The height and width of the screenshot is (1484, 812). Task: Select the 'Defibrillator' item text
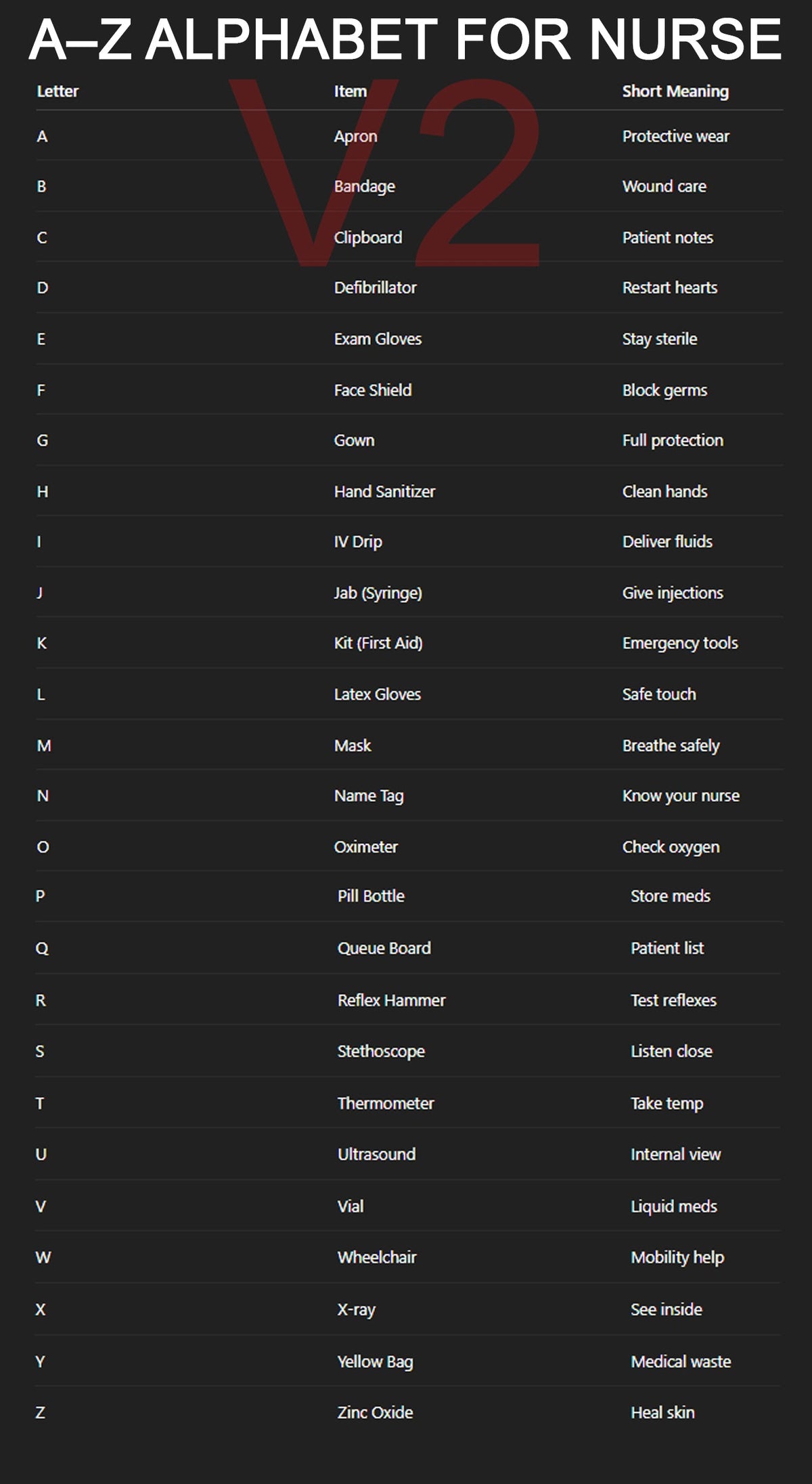(375, 288)
